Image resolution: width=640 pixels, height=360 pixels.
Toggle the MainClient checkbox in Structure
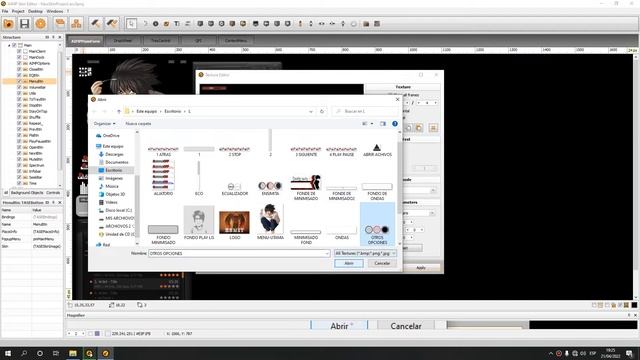(x=19, y=51)
